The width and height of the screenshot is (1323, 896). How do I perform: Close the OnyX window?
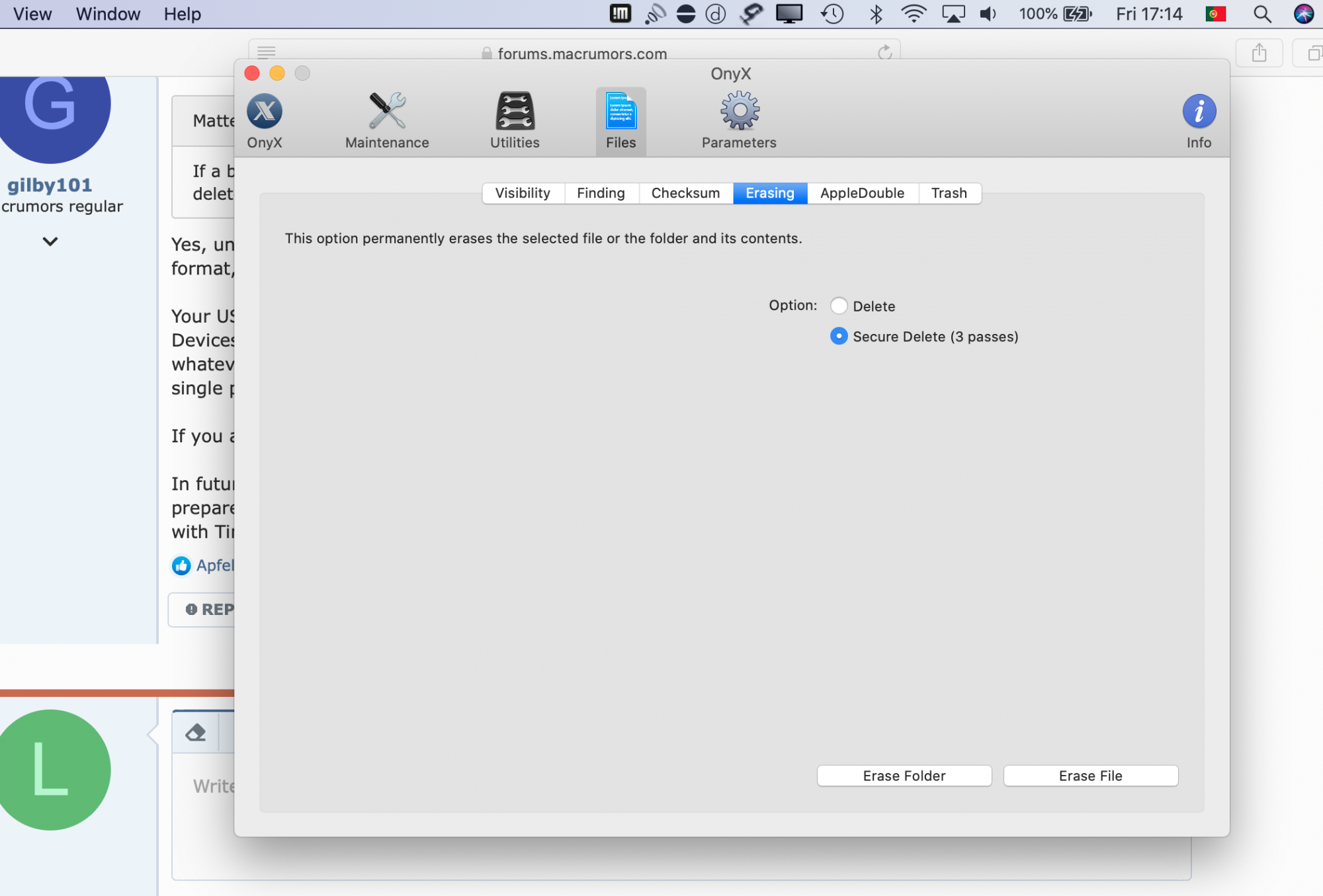[x=252, y=73]
